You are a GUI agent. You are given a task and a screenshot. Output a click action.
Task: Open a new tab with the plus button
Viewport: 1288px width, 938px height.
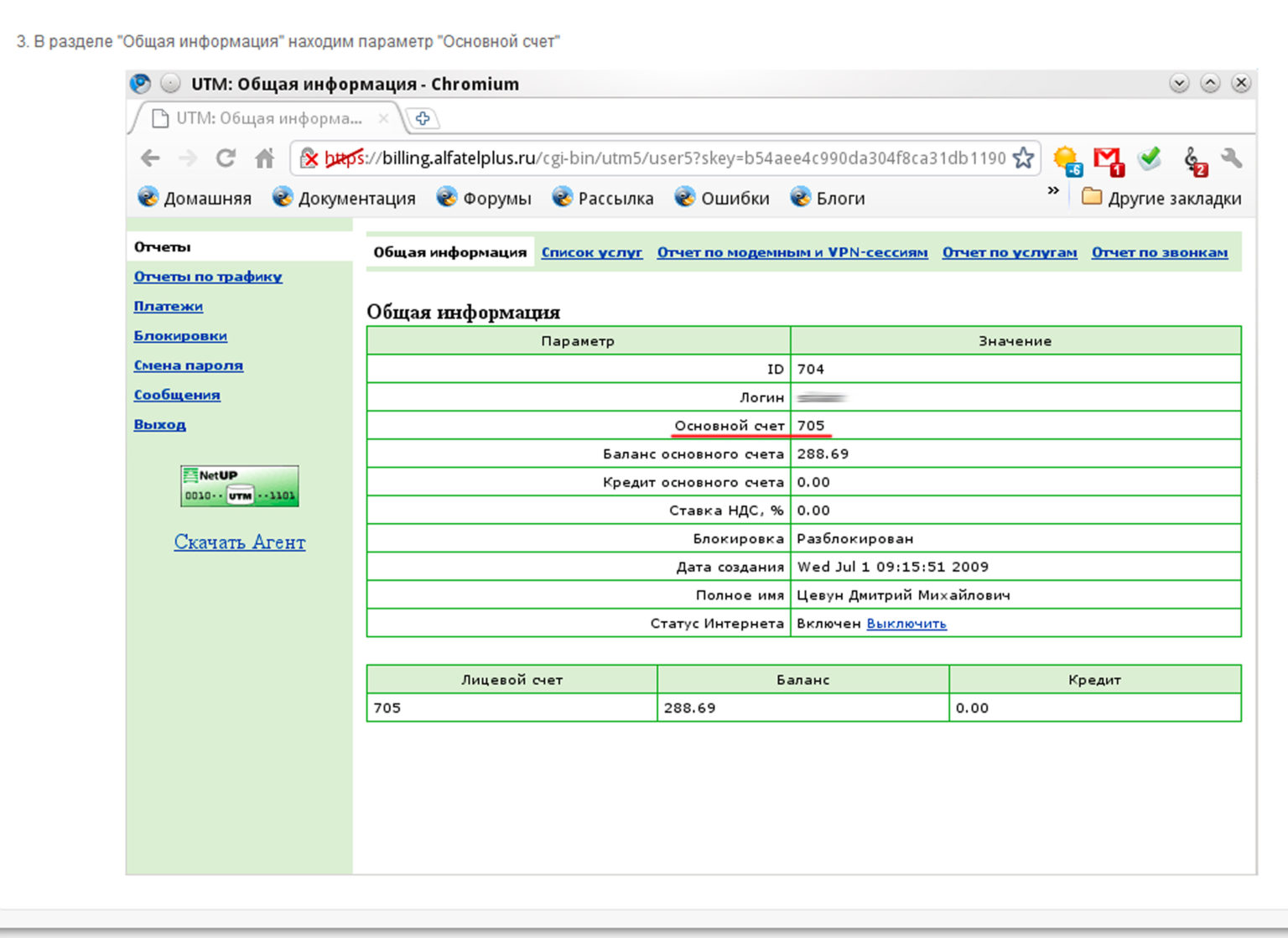423,118
